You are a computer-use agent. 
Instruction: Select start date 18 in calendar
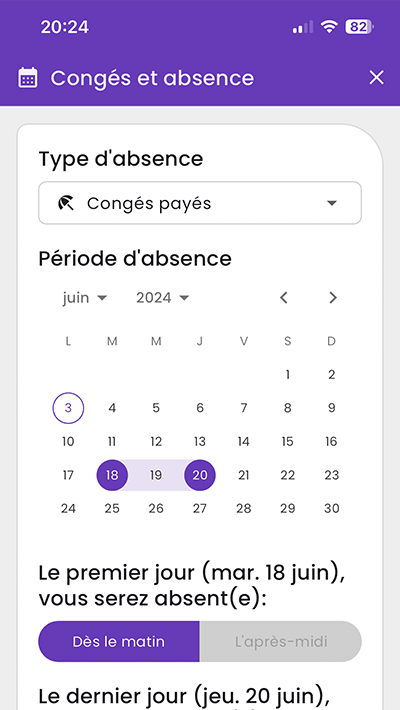click(x=112, y=475)
